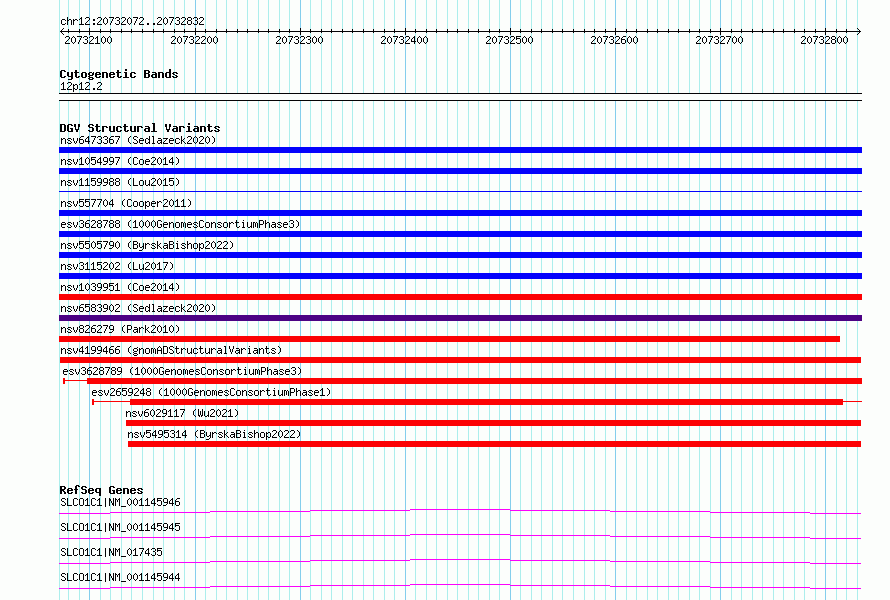Click the magenta line under NM_001145946
This screenshot has width=890, height=600.
(x=460, y=510)
